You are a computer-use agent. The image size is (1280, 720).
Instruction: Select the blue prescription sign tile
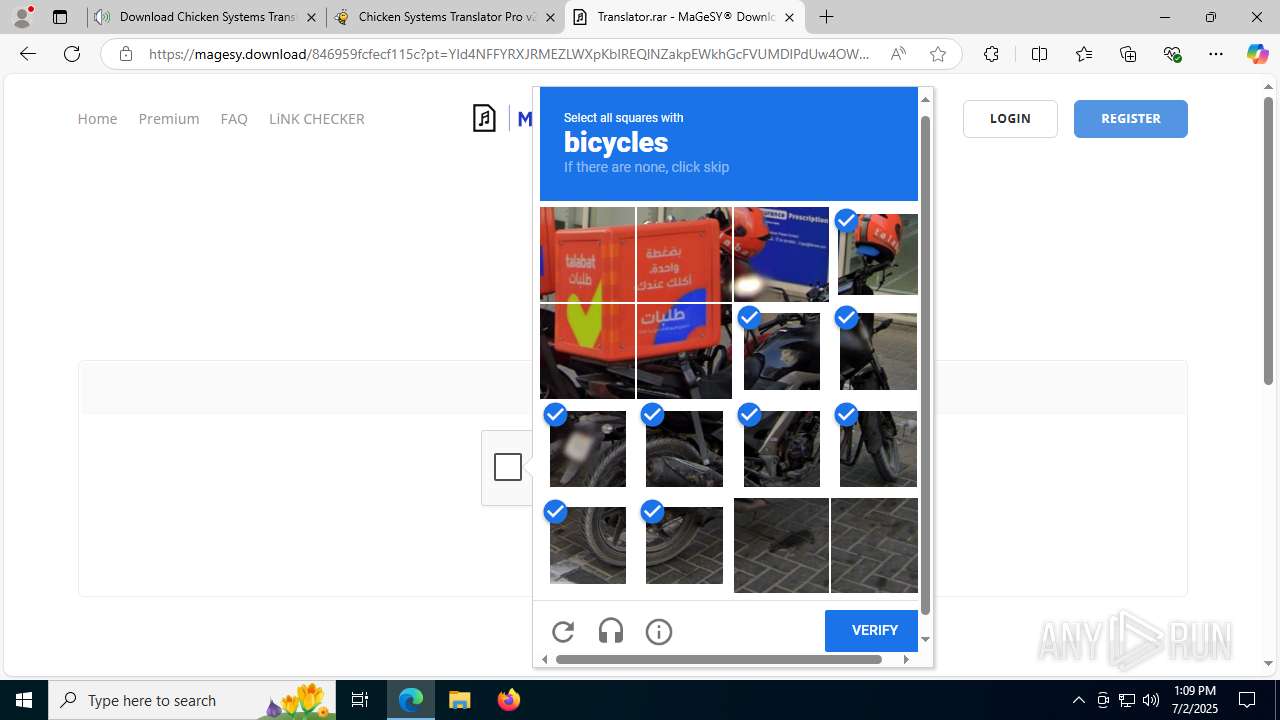(x=781, y=254)
